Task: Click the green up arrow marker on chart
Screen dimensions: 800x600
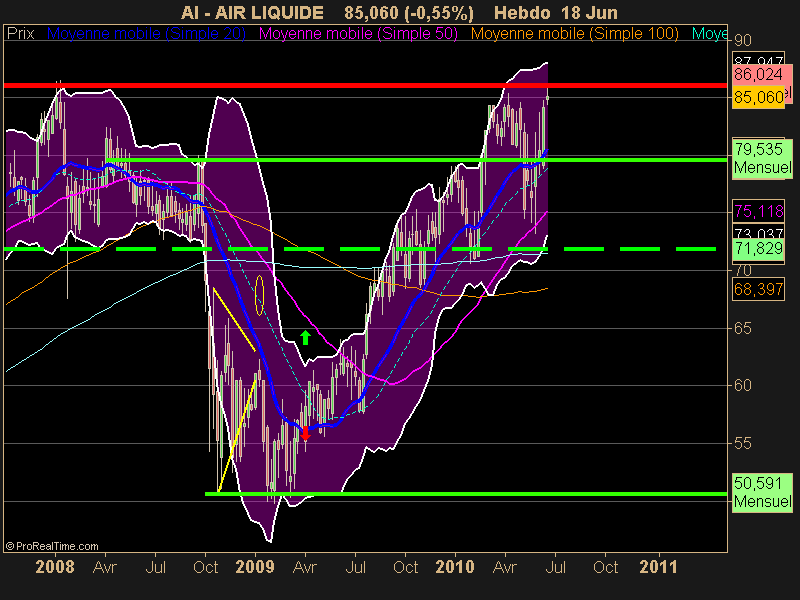Action: click(x=305, y=337)
